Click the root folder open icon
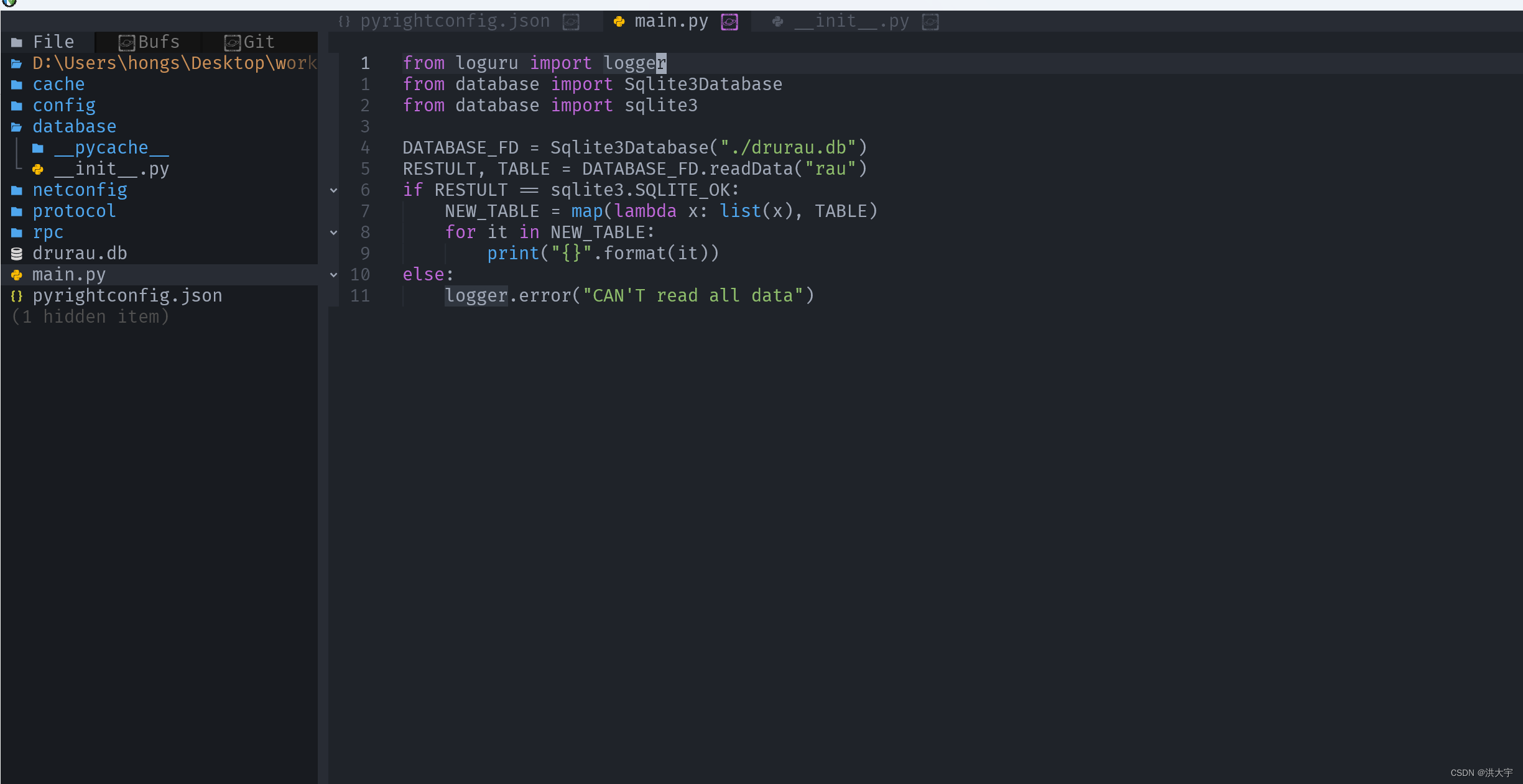This screenshot has width=1523, height=784. pos(17,63)
